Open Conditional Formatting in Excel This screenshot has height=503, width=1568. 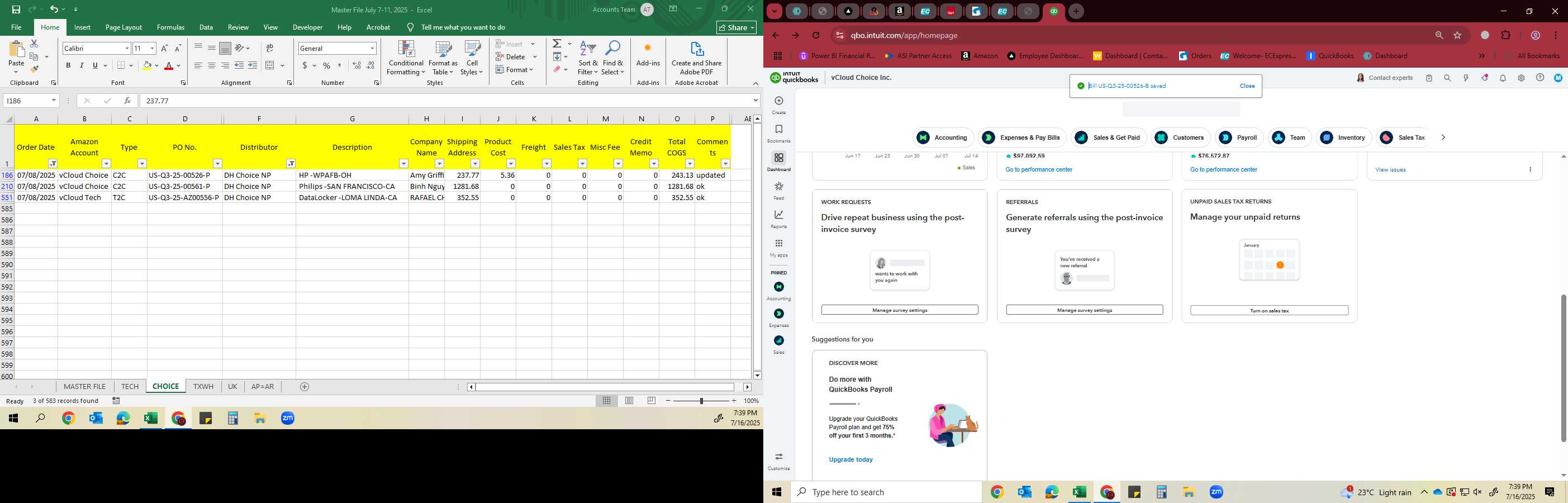[406, 59]
